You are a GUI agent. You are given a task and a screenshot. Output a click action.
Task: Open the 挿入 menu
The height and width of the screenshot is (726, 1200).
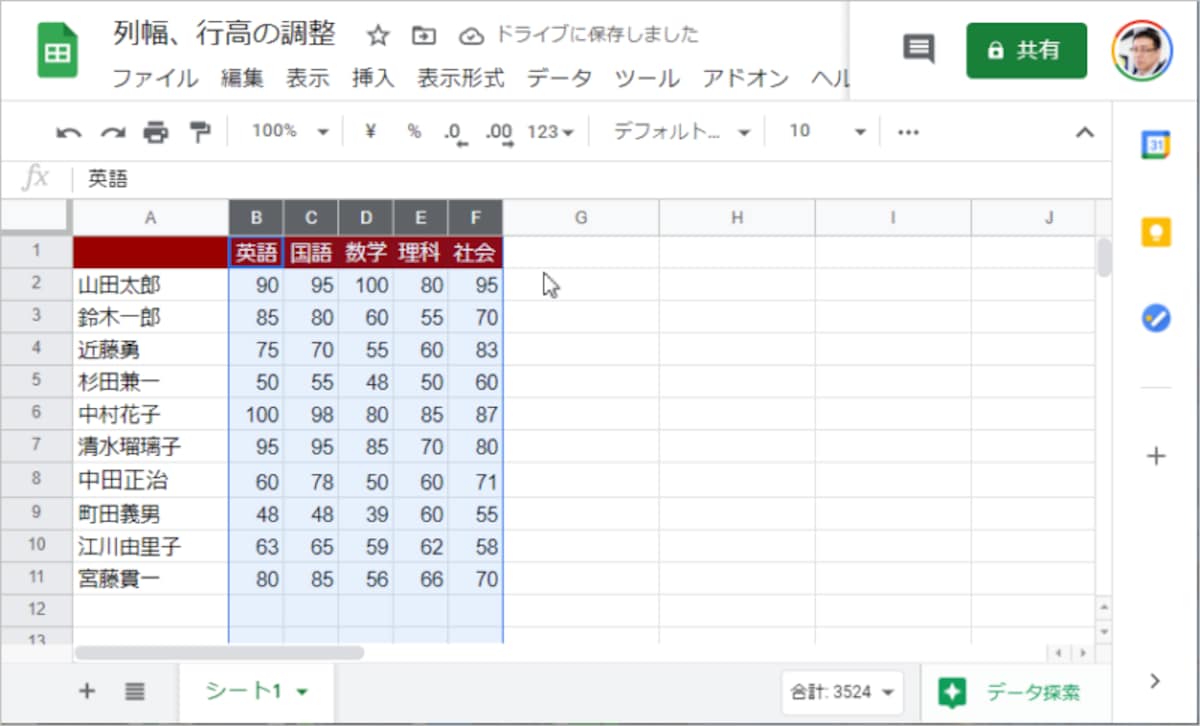point(373,78)
